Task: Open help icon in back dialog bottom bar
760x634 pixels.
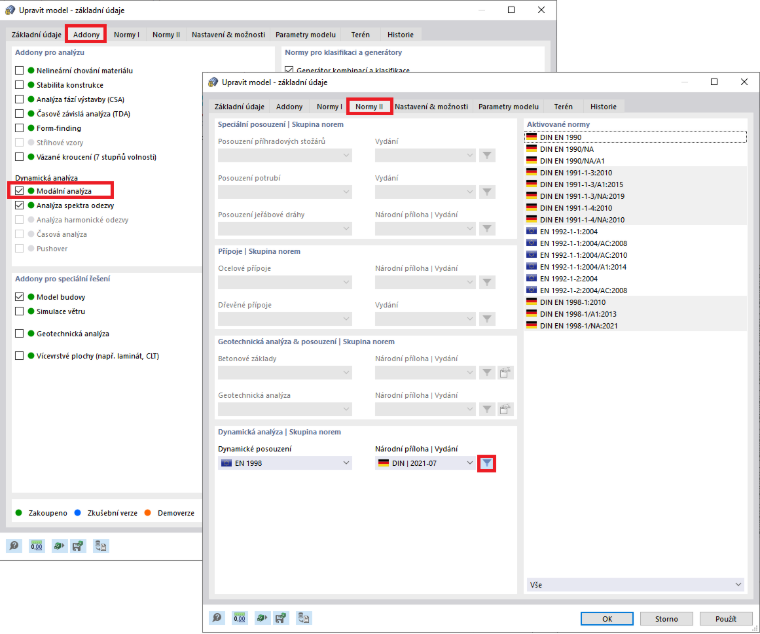Action: [14, 546]
